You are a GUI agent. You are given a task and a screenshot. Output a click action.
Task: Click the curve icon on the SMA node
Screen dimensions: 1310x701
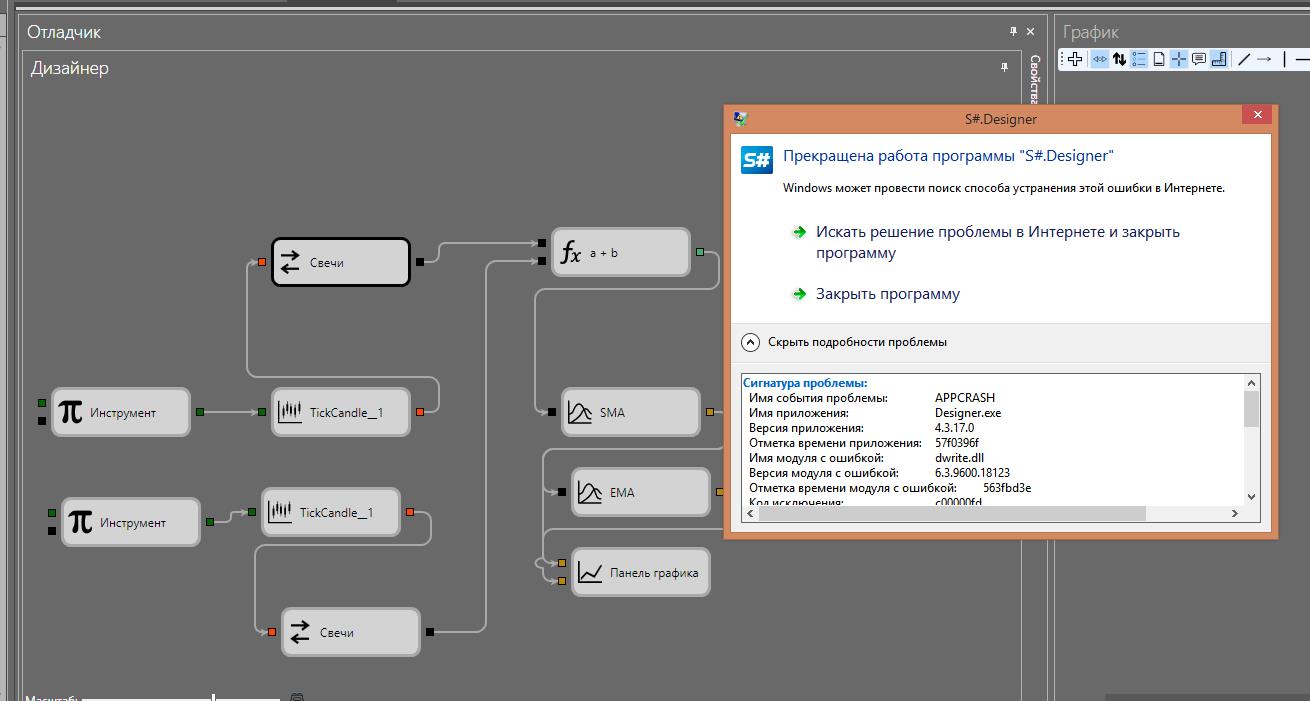(580, 412)
